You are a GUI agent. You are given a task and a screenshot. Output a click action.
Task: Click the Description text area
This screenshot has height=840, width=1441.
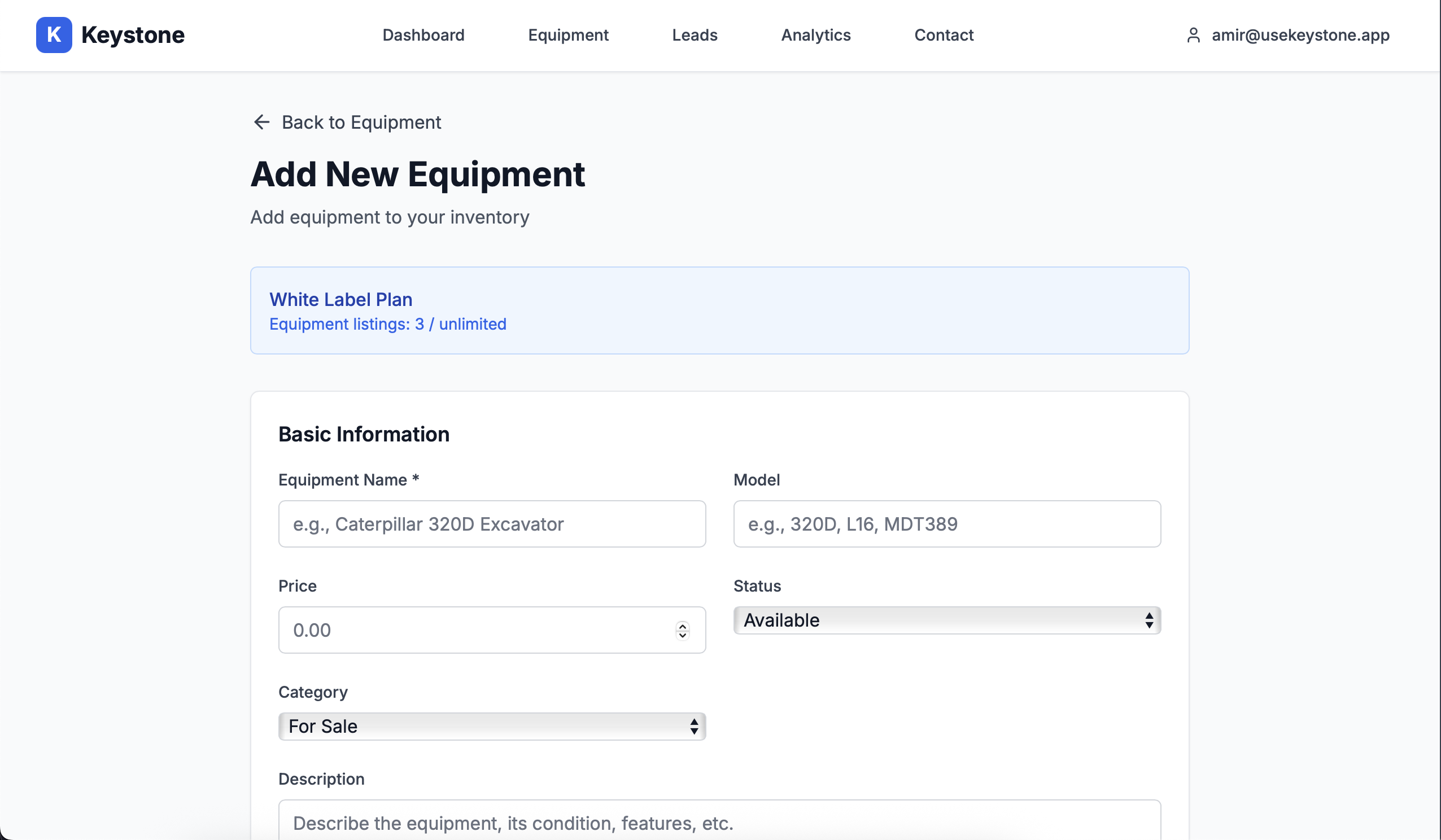pyautogui.click(x=719, y=822)
